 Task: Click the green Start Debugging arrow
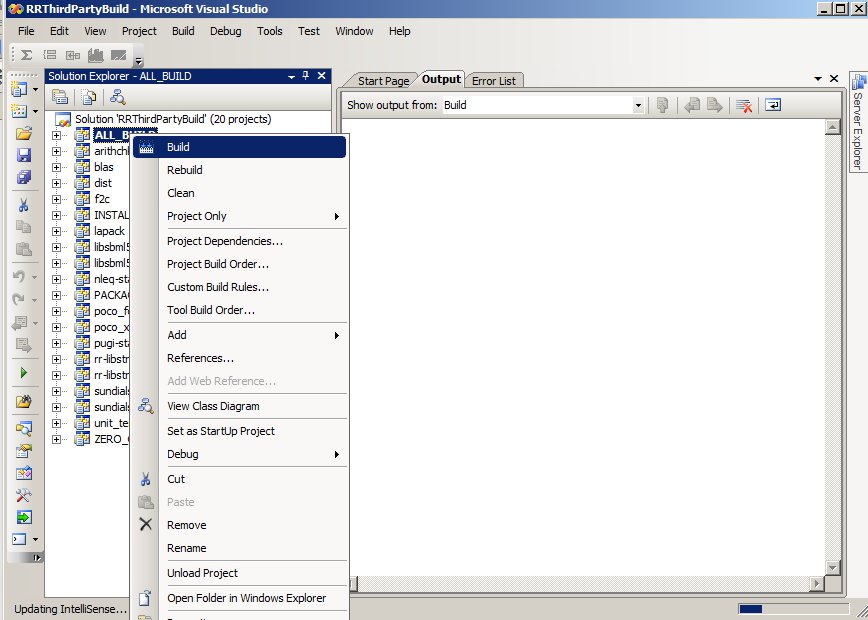pos(24,372)
